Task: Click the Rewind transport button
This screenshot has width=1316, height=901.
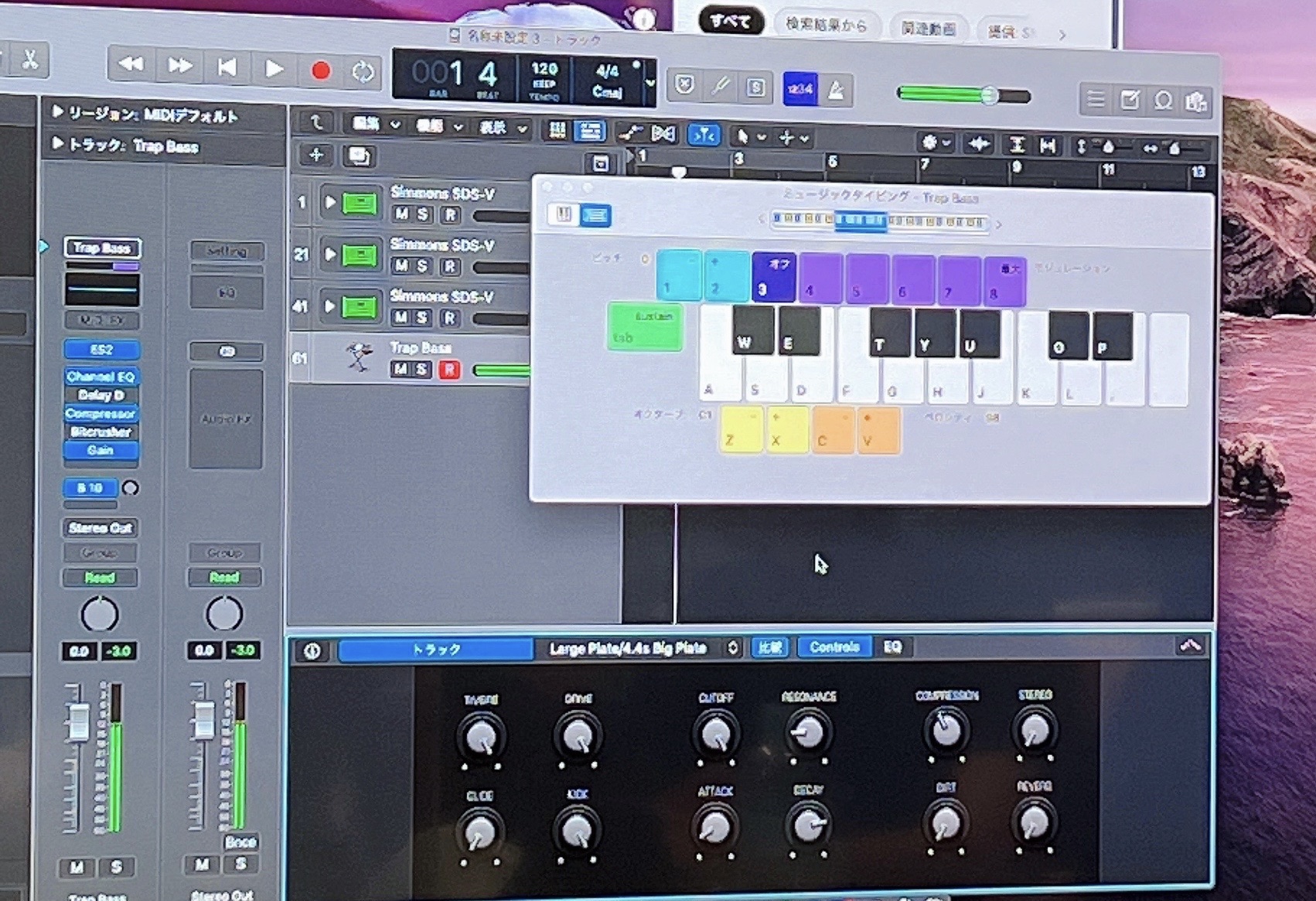Action: point(131,65)
